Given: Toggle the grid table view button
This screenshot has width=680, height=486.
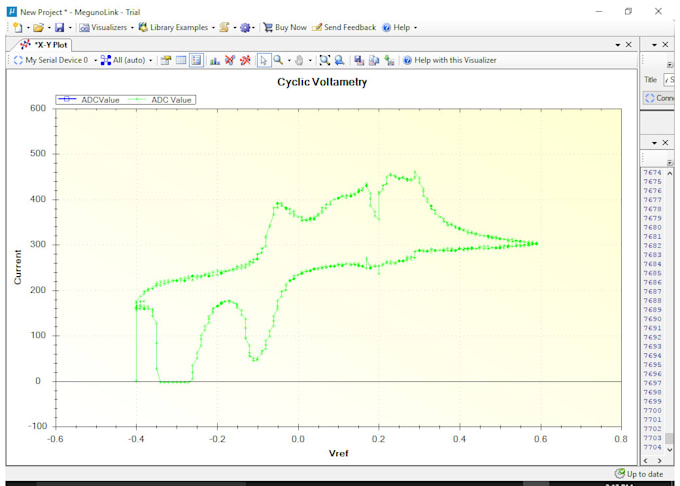Looking at the screenshot, I should point(181,61).
